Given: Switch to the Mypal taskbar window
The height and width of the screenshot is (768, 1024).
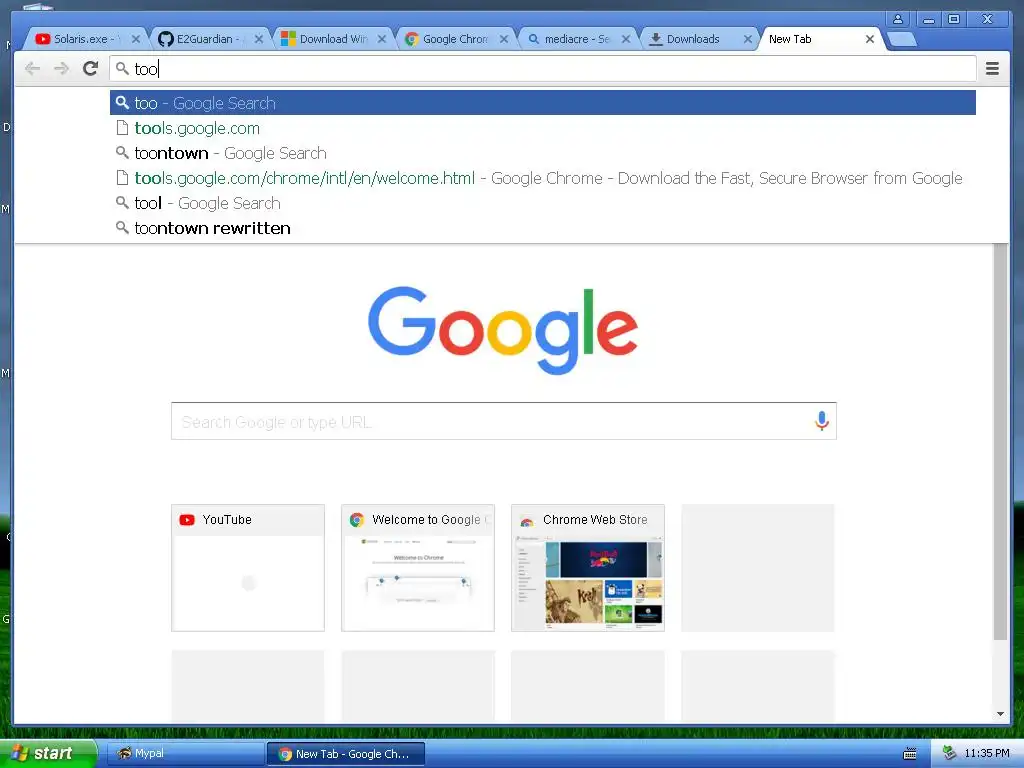Looking at the screenshot, I should [185, 754].
